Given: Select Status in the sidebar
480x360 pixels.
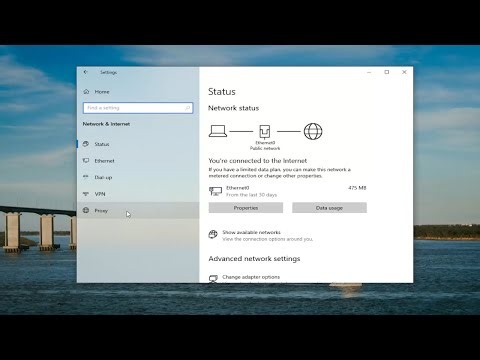Looking at the screenshot, I should click(138, 144).
